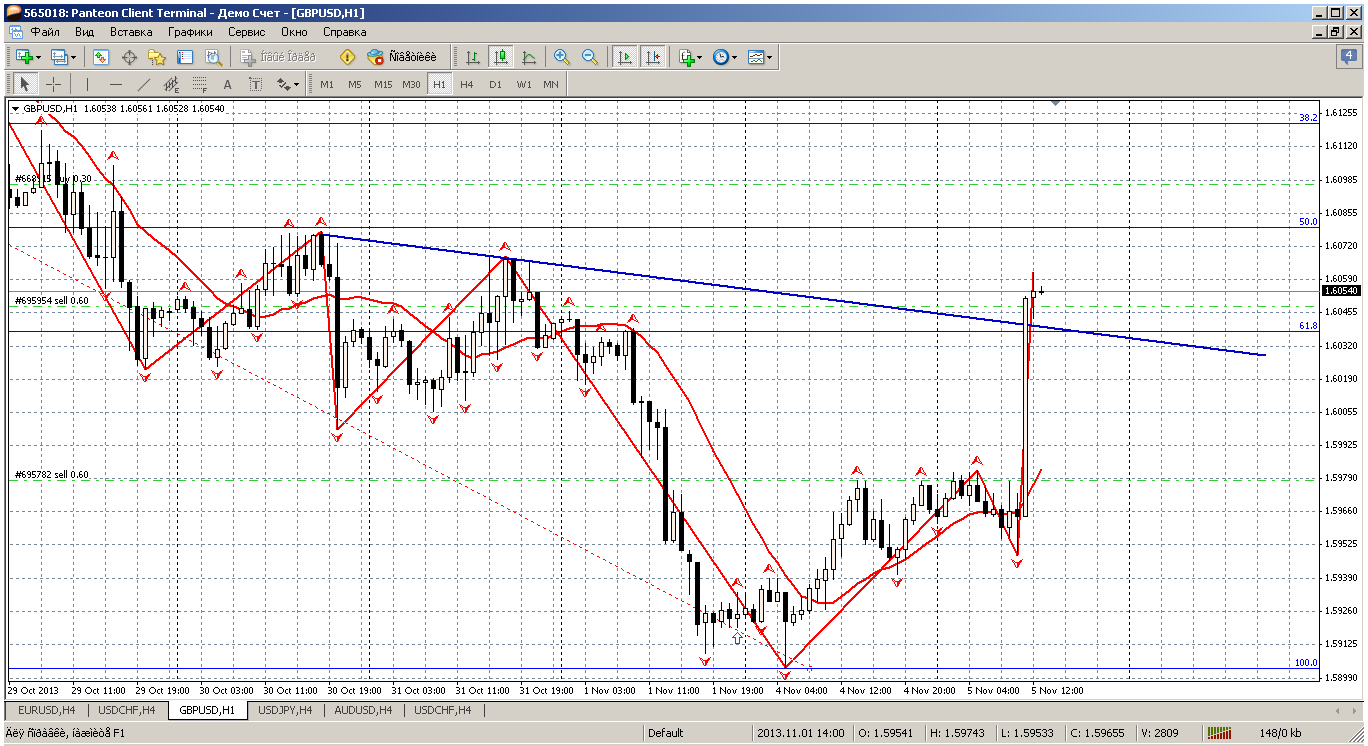1368x746 pixels.
Task: Pick the equidistant channel tool
Action: (x=172, y=84)
